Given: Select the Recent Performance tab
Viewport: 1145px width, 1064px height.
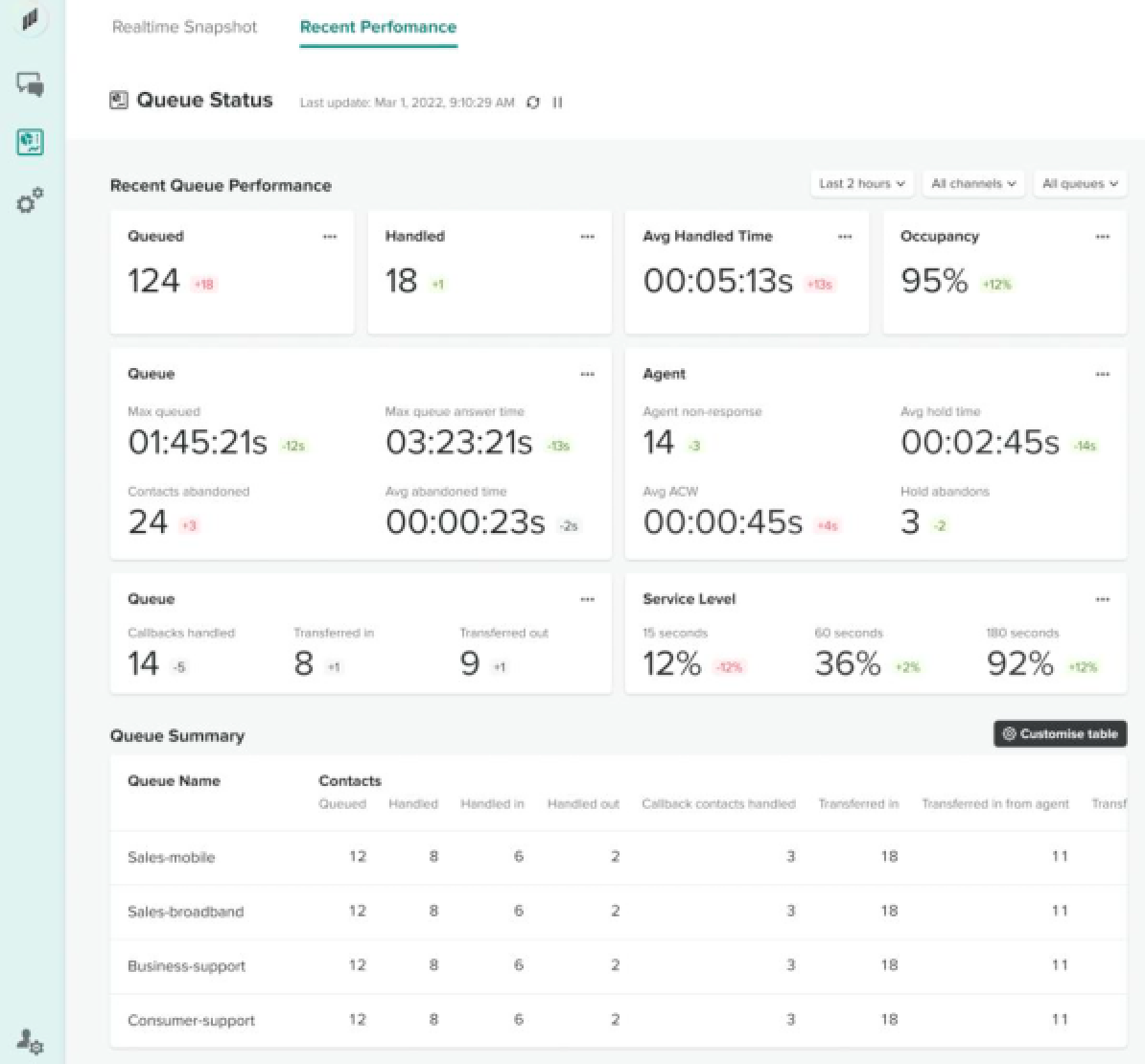Looking at the screenshot, I should point(378,27).
